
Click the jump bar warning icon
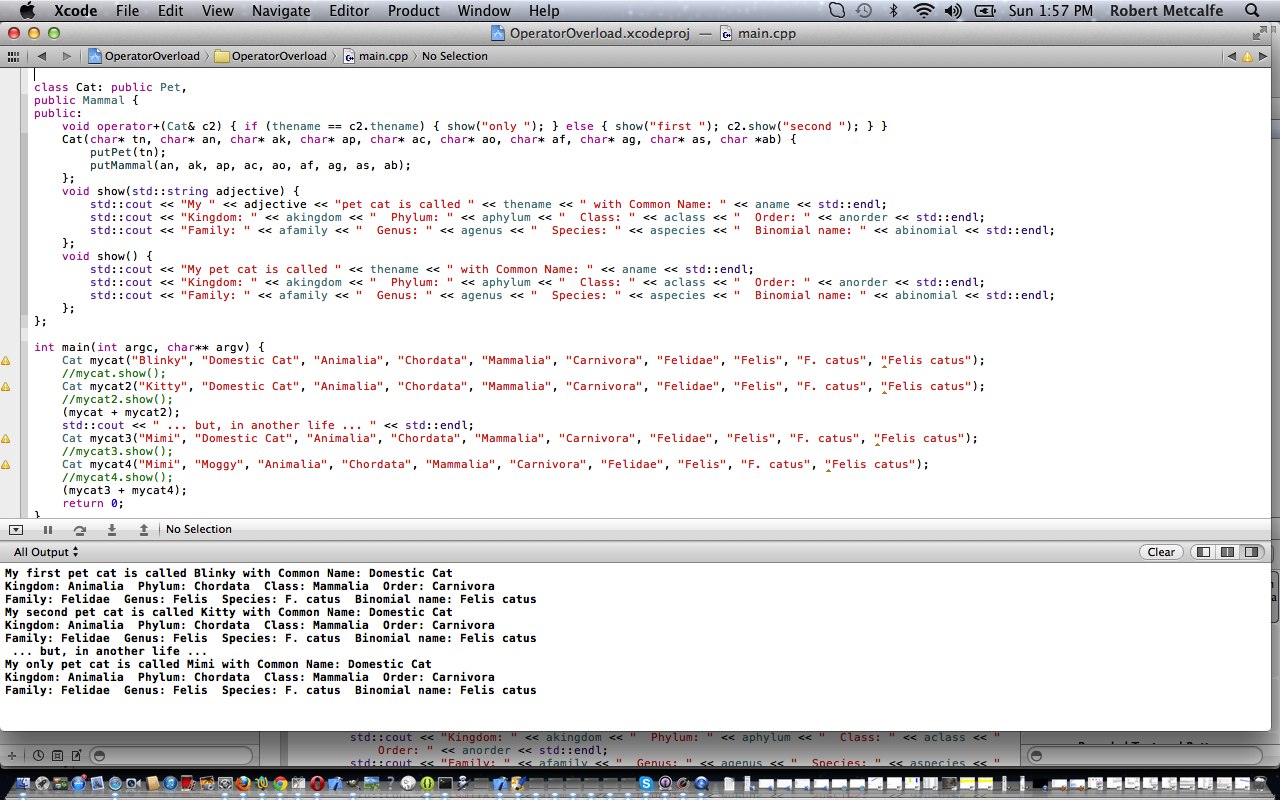point(1247,56)
